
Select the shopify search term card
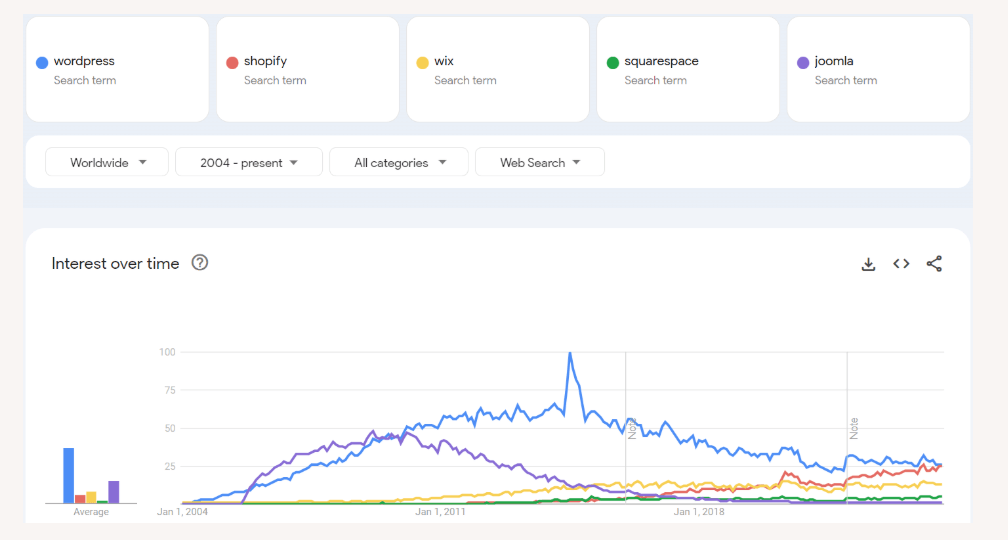click(x=308, y=69)
